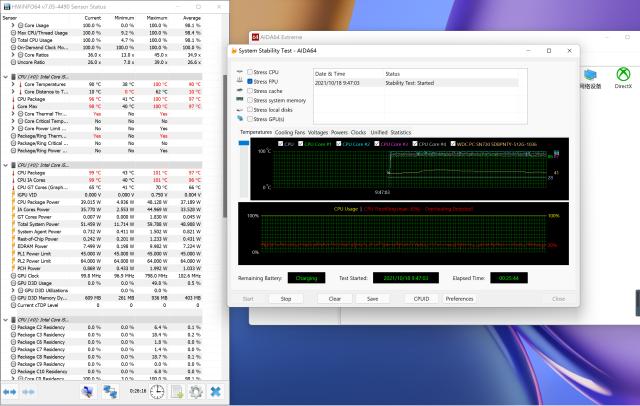This screenshot has width=640, height=406.
Task: Expand the Core Thermal Throttling row
Action: coord(13,114)
